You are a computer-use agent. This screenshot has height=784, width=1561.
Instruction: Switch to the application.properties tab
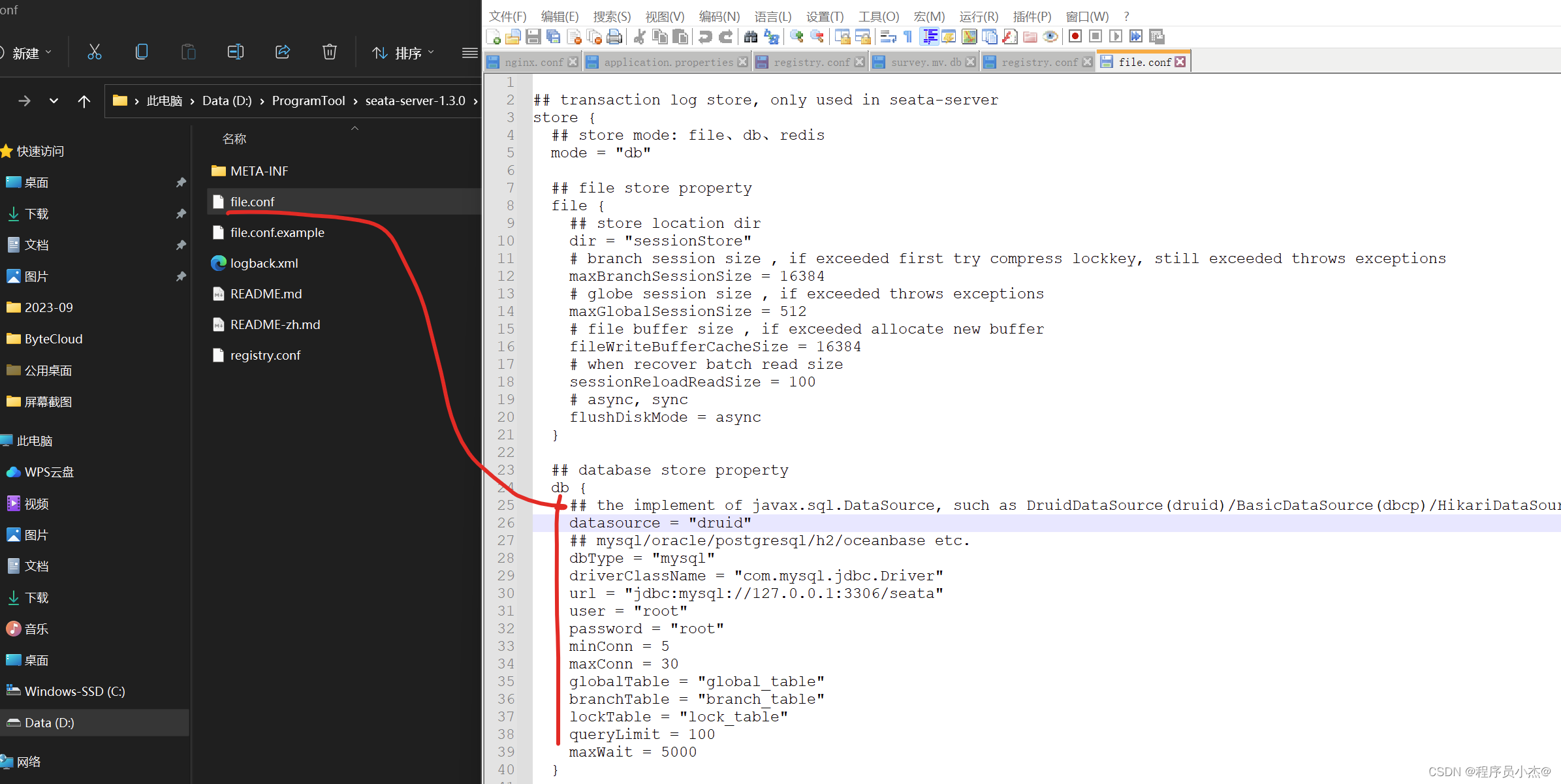[x=668, y=62]
